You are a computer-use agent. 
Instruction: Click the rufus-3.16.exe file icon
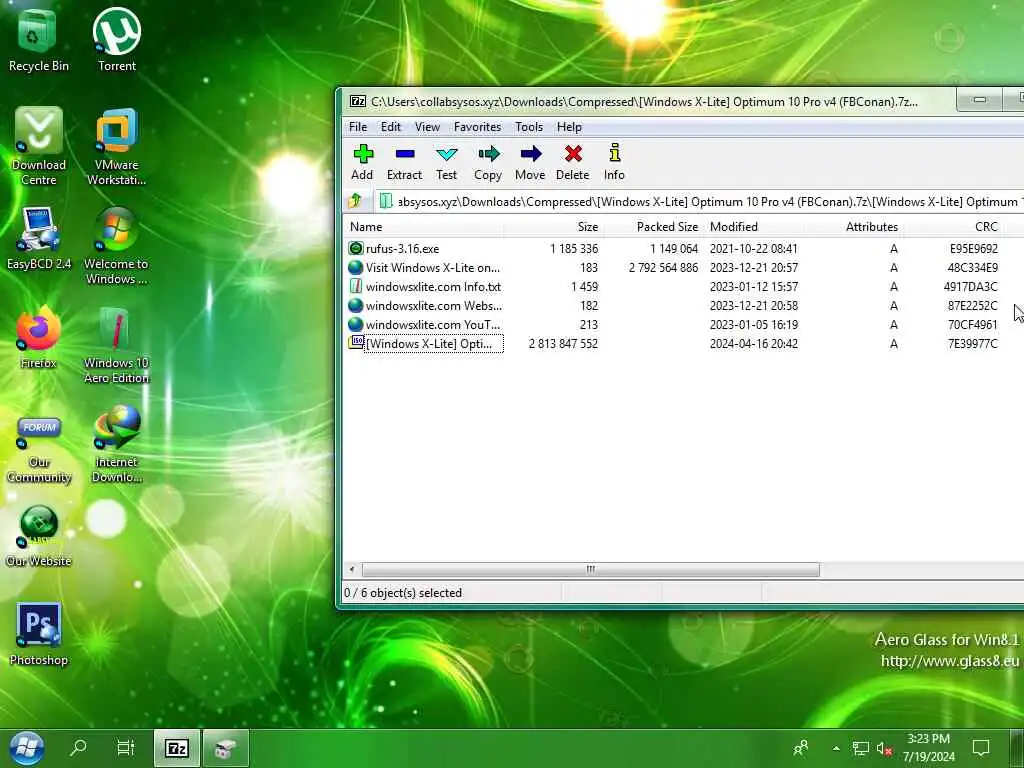[x=356, y=248]
